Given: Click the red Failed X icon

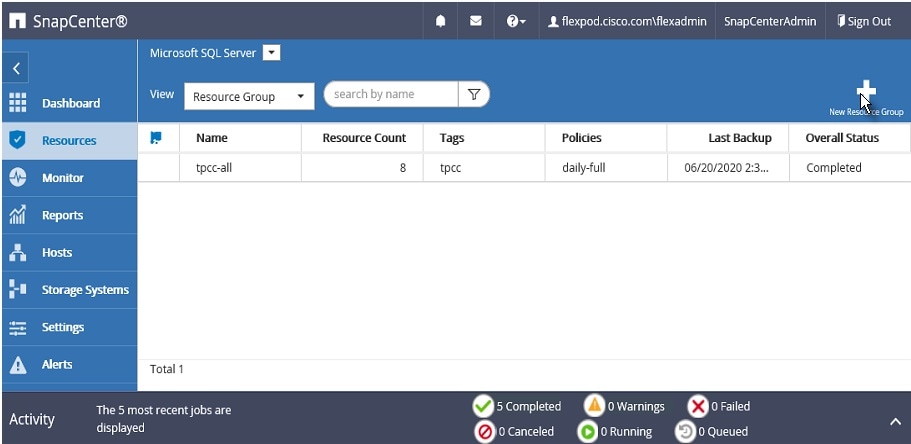Looking at the screenshot, I should coord(698,407).
